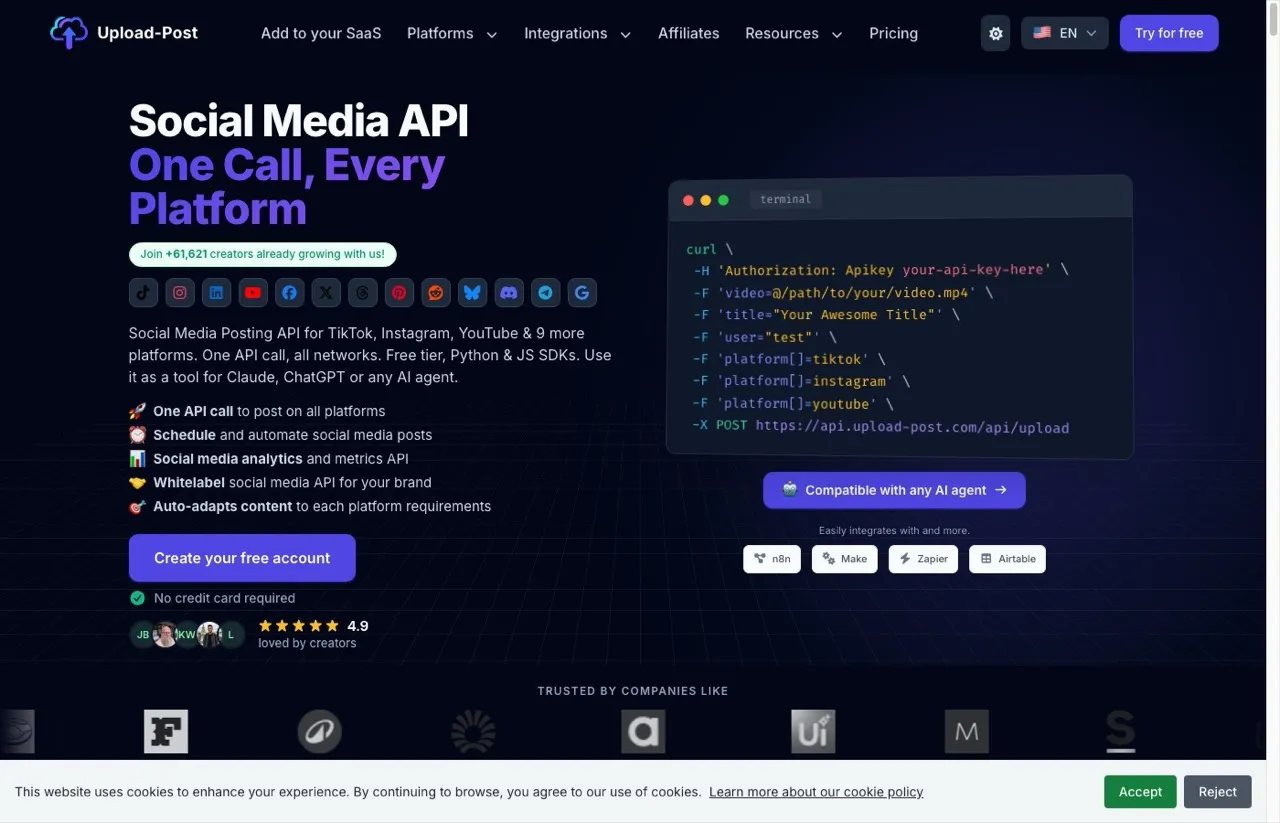Click the Forbes 'F' company logo
Viewport: 1280px width, 823px height.
166,732
